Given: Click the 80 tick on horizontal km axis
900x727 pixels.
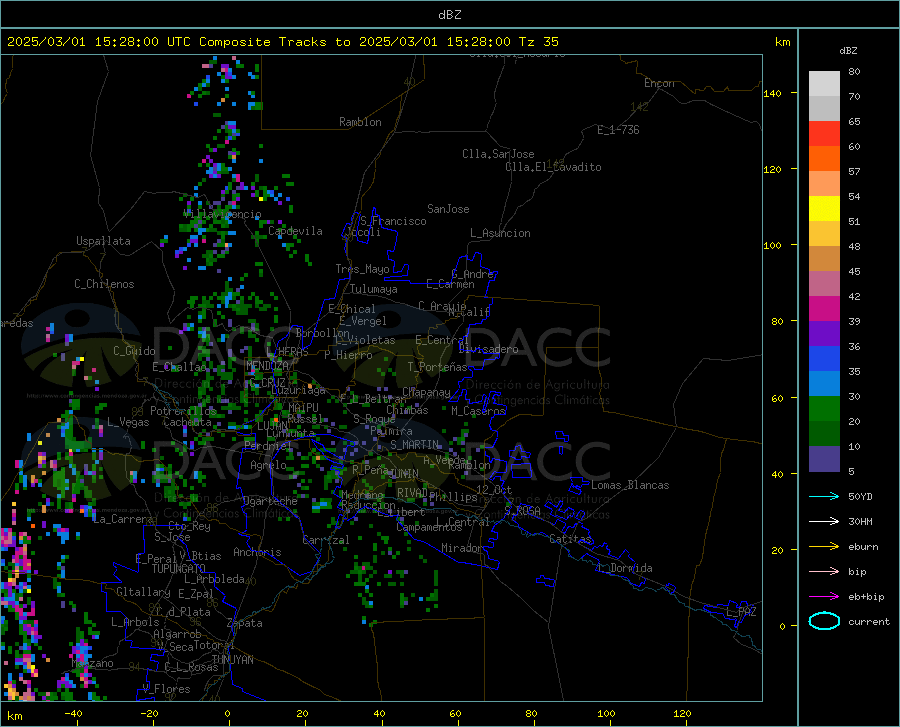Looking at the screenshot, I should [532, 714].
